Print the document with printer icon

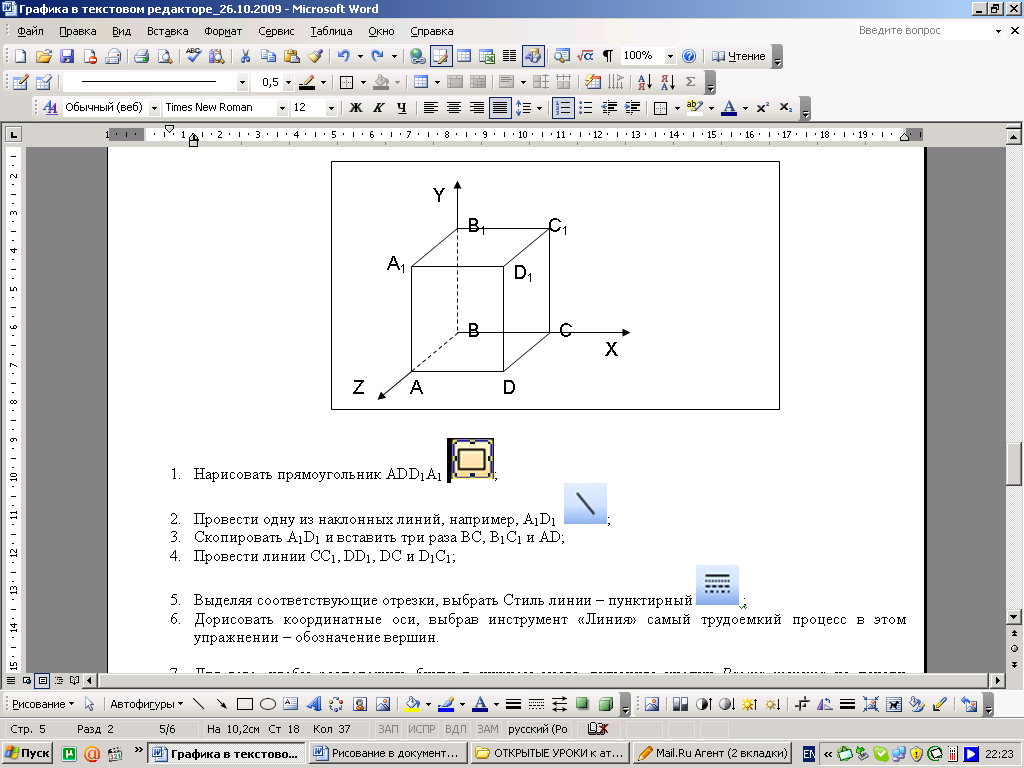(141, 56)
